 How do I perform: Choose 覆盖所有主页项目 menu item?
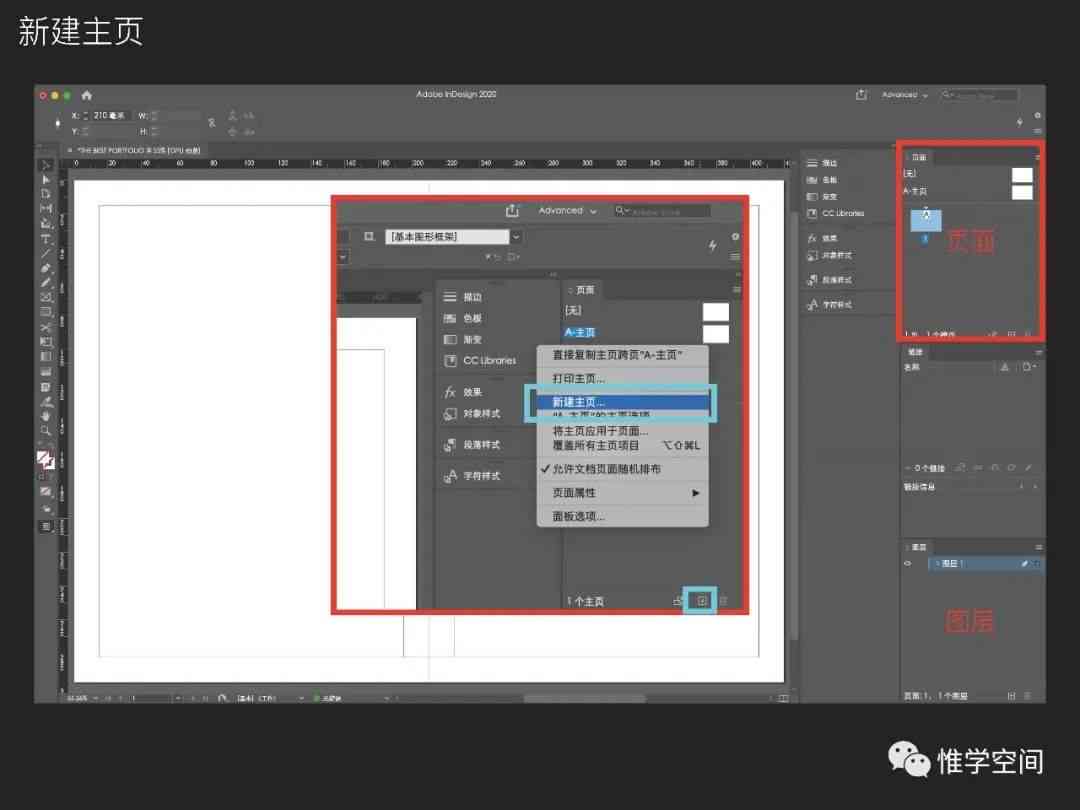coord(622,446)
